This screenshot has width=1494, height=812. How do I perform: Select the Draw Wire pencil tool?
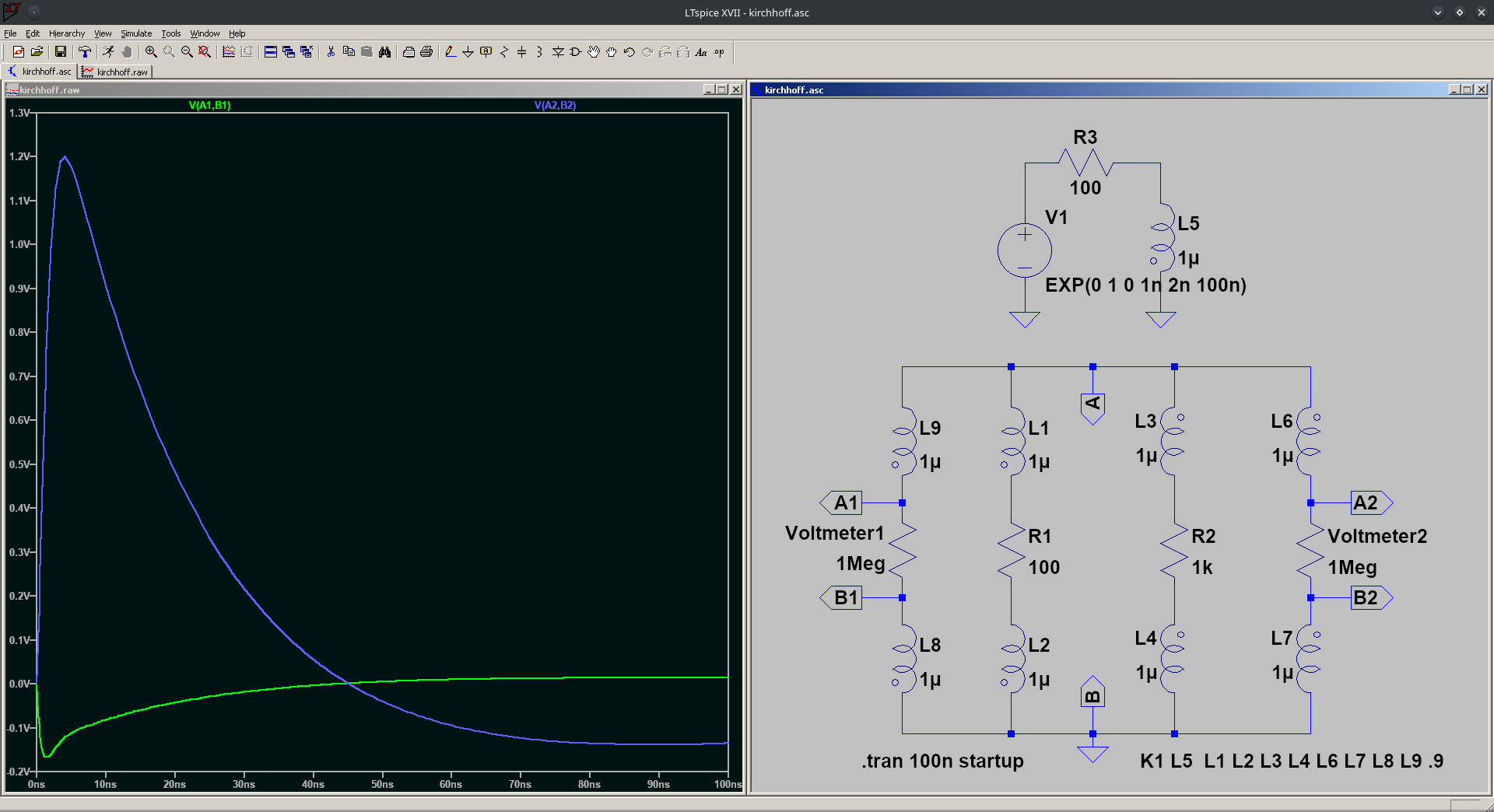[x=450, y=52]
